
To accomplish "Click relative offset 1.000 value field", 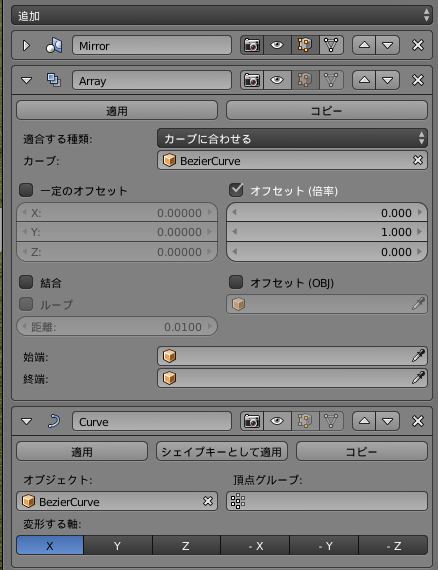I will [327, 232].
